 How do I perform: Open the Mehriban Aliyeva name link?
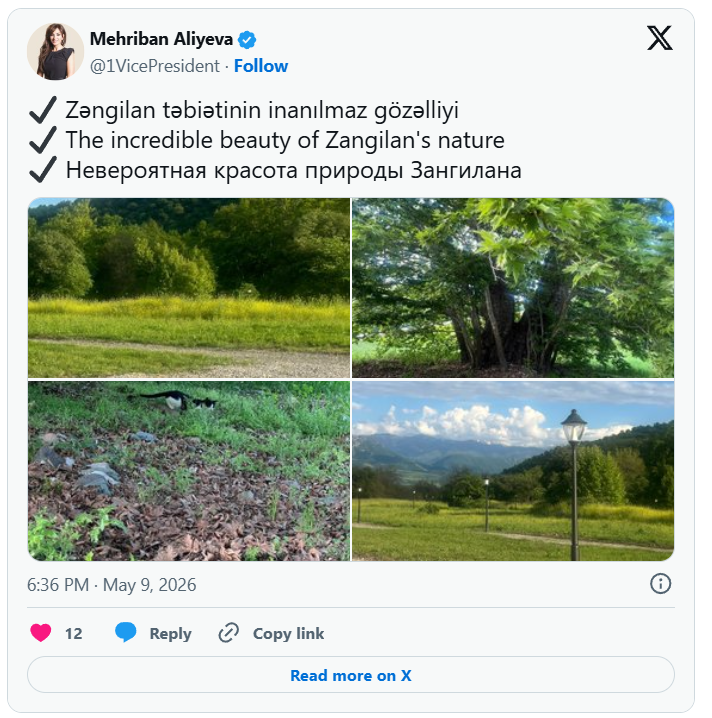[x=161, y=39]
